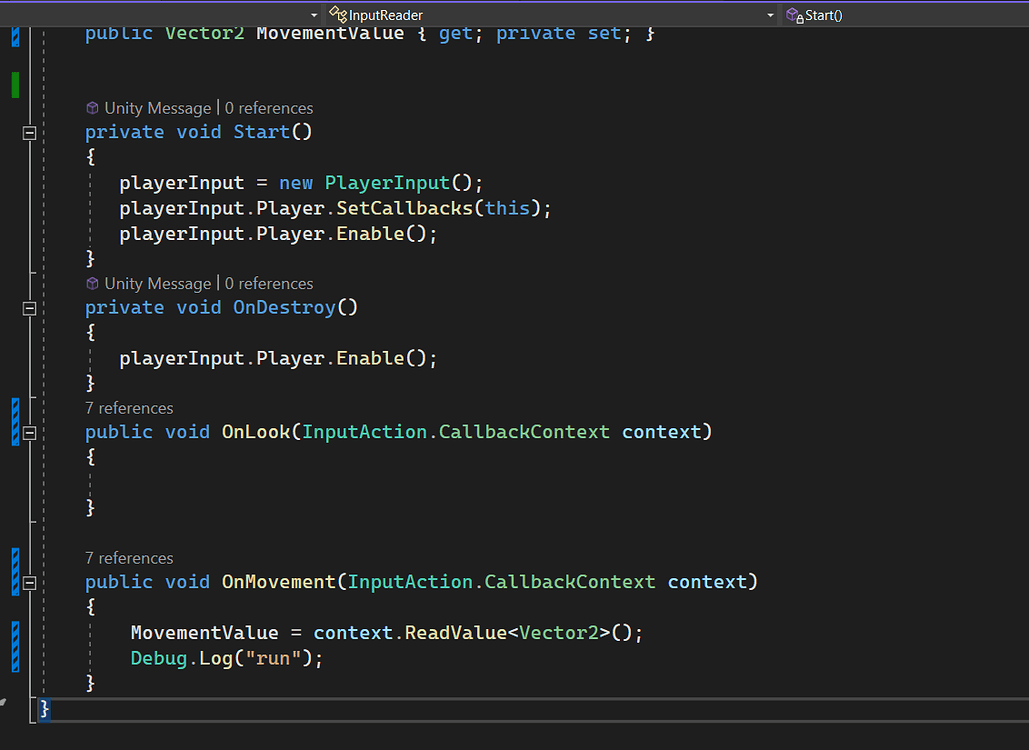Click 'PlayerInput' type in new expression
Viewport: 1029px width, 750px height.
pyautogui.click(x=387, y=183)
